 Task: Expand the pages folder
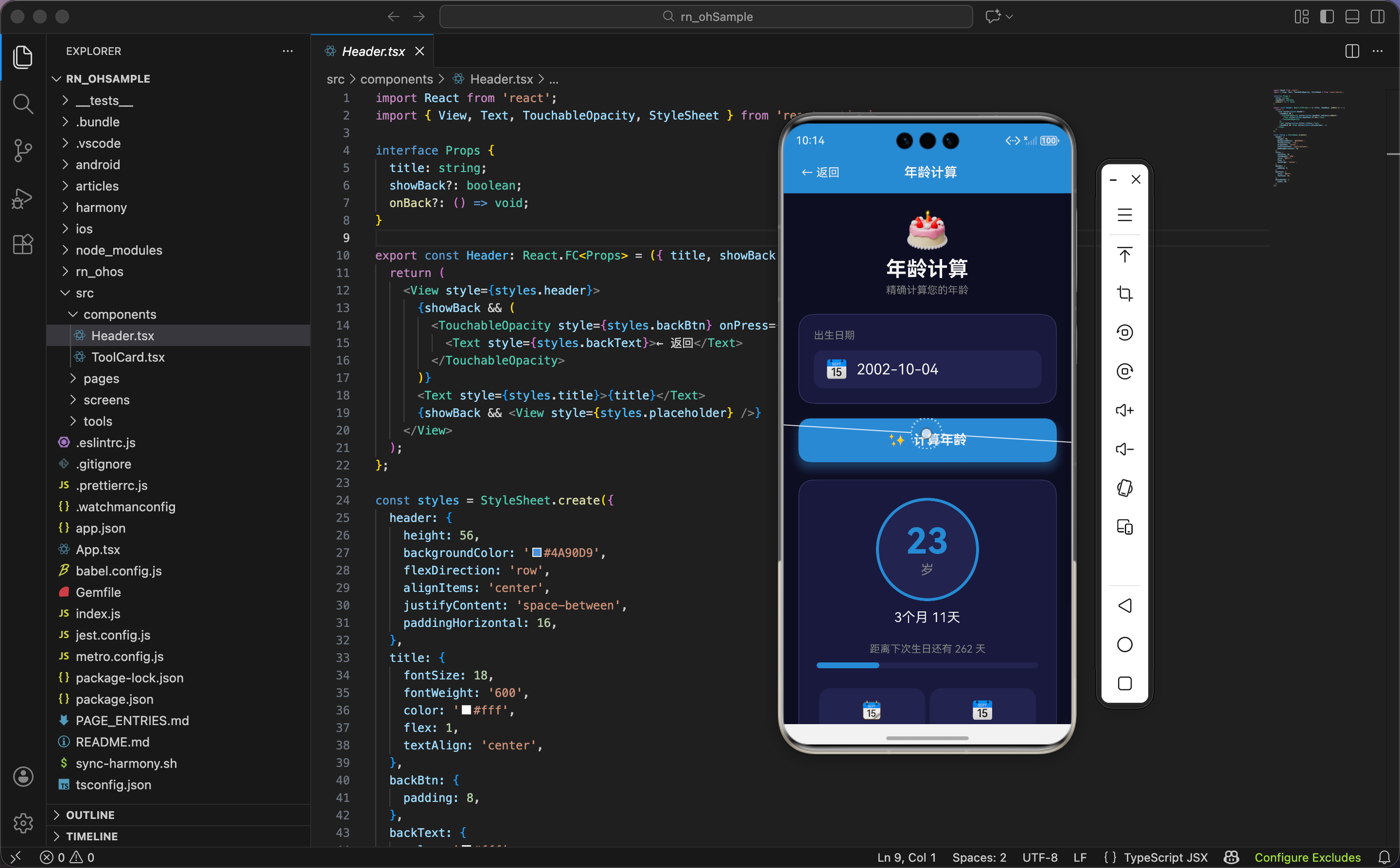click(101, 378)
